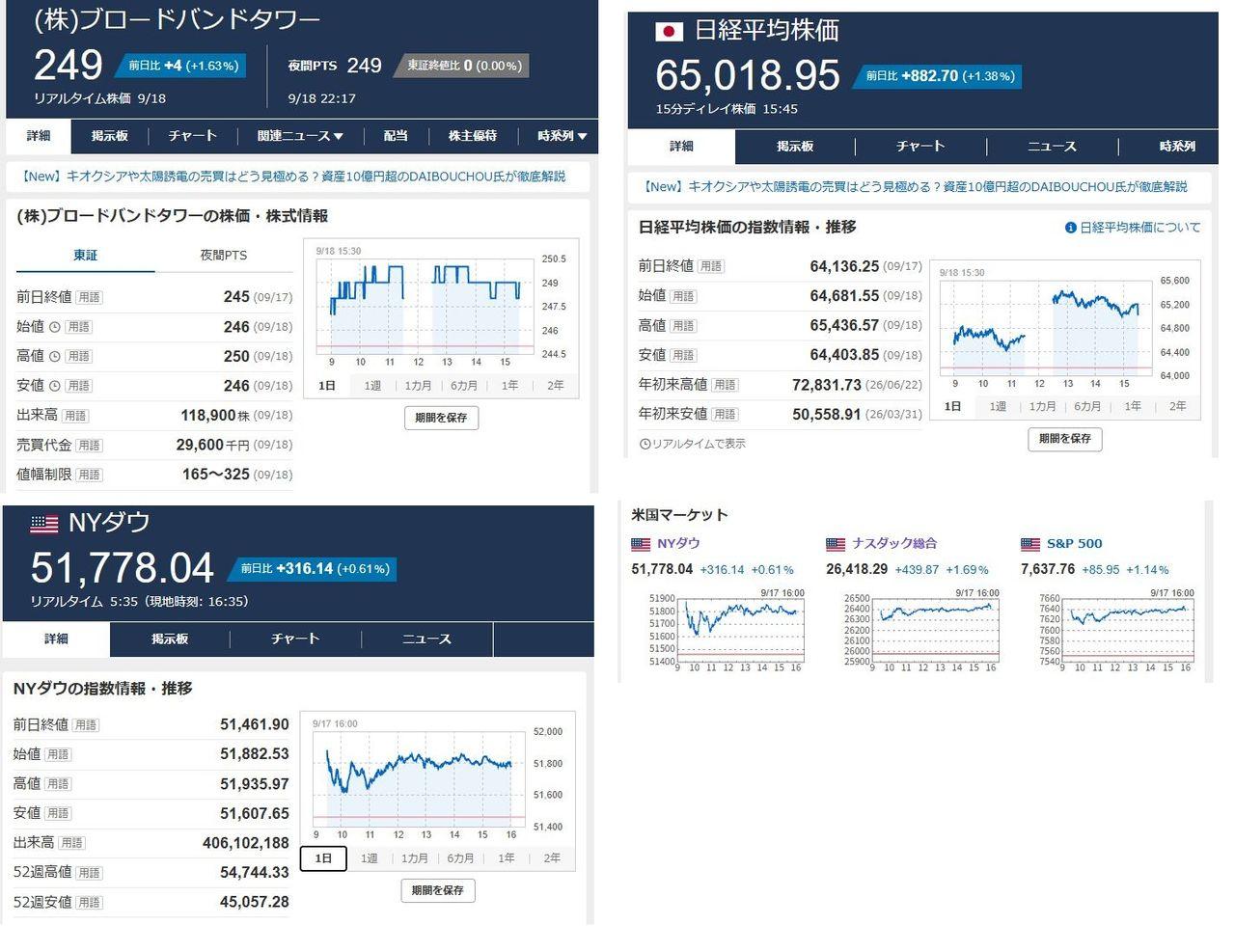Open the チャート tab for NYダウ
The image size is (1235, 952).
point(295,639)
